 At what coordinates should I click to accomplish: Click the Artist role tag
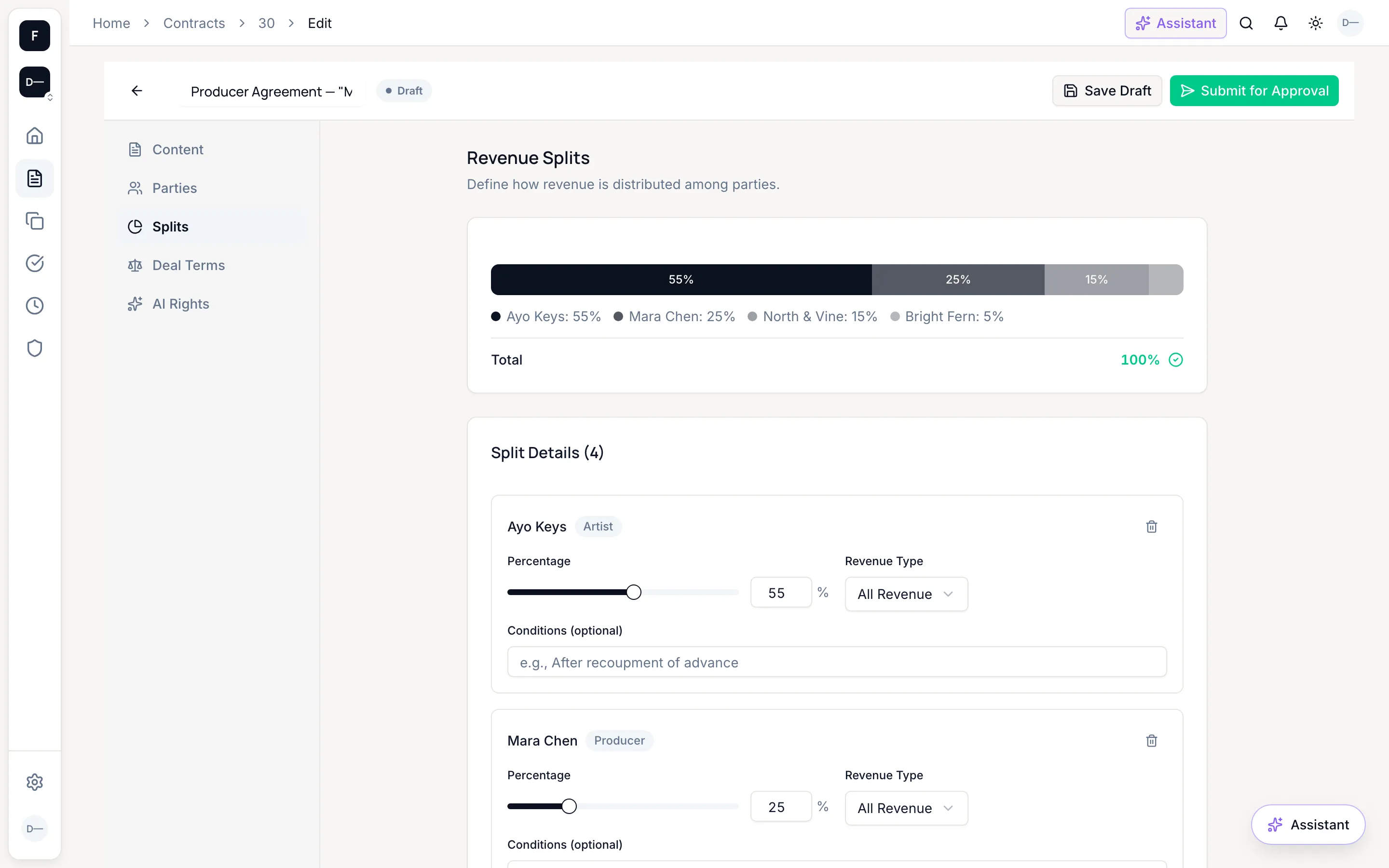click(598, 527)
